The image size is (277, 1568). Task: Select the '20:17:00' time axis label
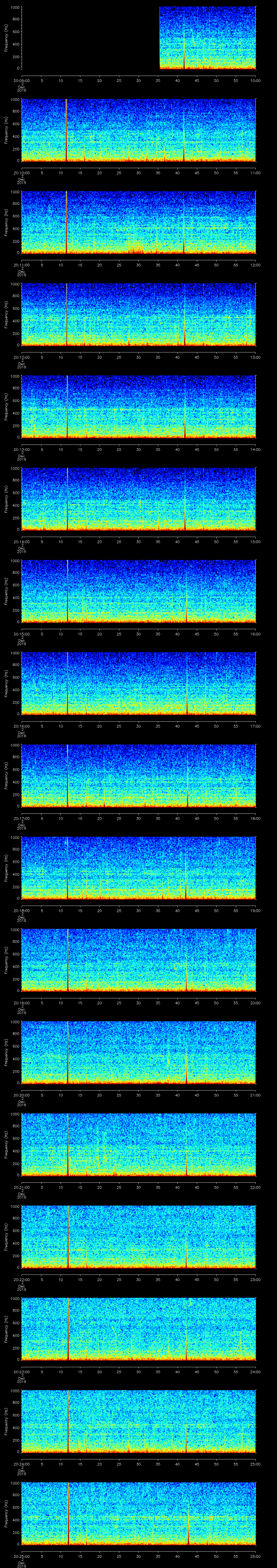click(21, 818)
